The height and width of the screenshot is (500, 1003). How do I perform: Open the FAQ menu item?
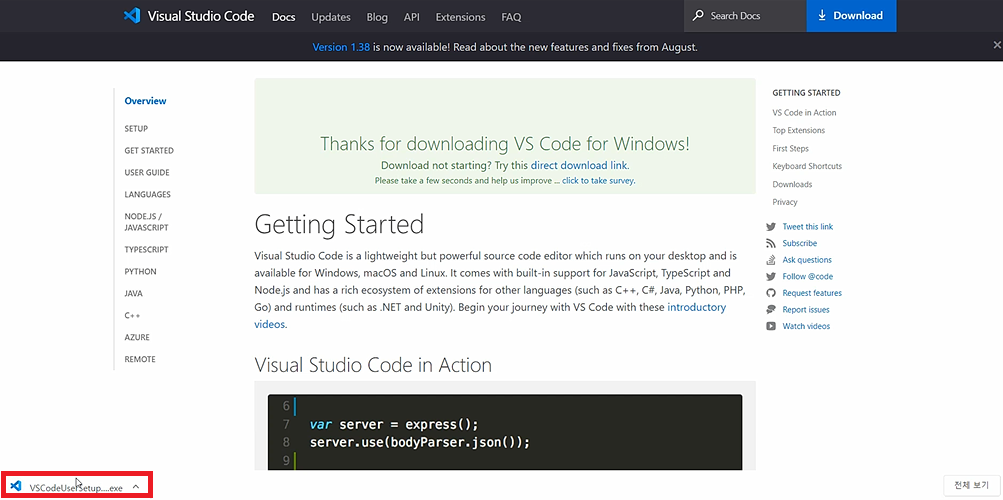point(511,17)
